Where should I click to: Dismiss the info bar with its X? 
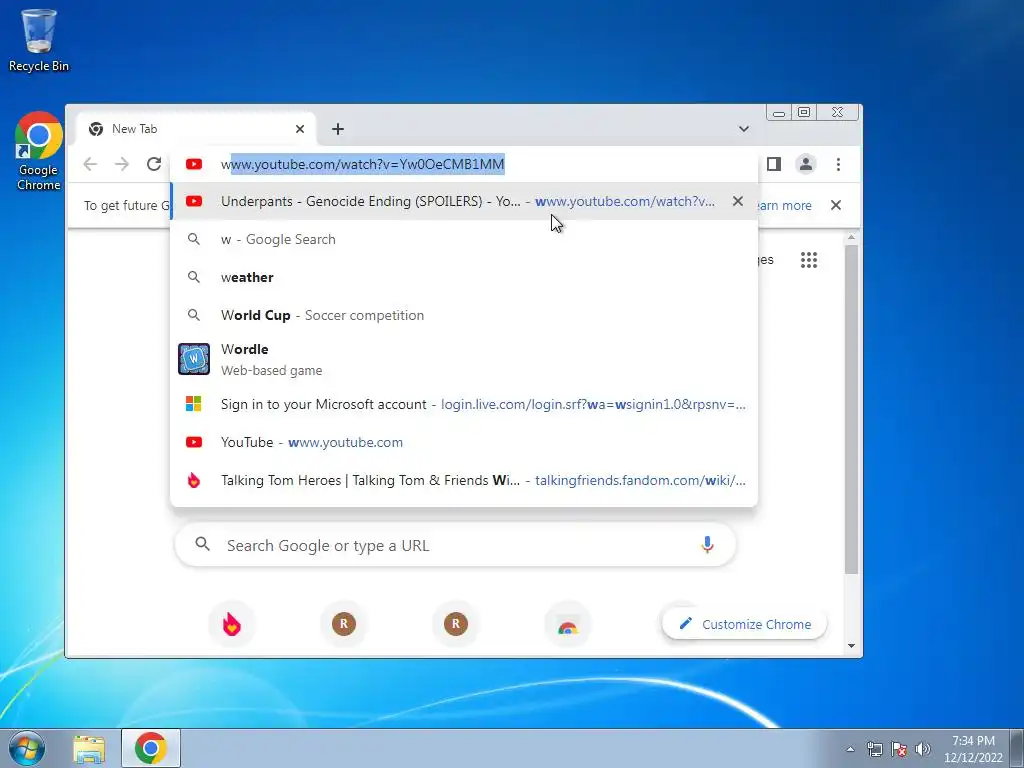click(x=835, y=205)
